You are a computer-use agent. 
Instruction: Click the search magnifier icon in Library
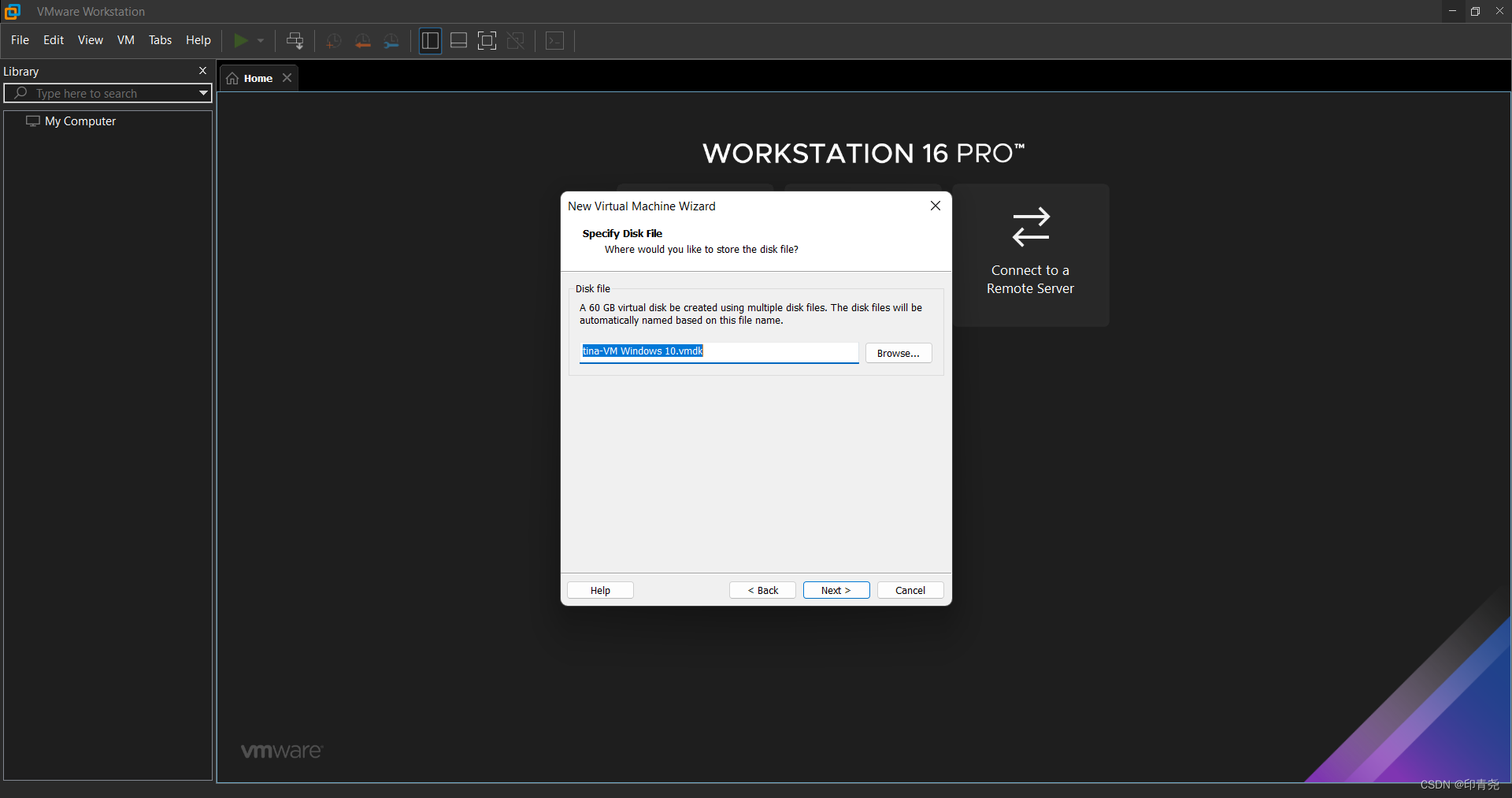click(20, 93)
